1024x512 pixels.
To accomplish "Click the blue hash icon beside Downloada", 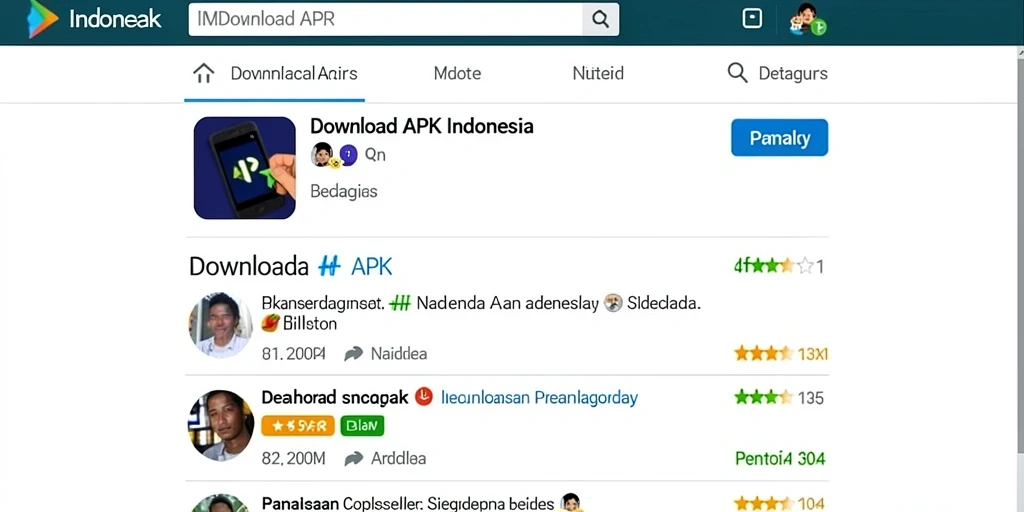I will click(330, 266).
